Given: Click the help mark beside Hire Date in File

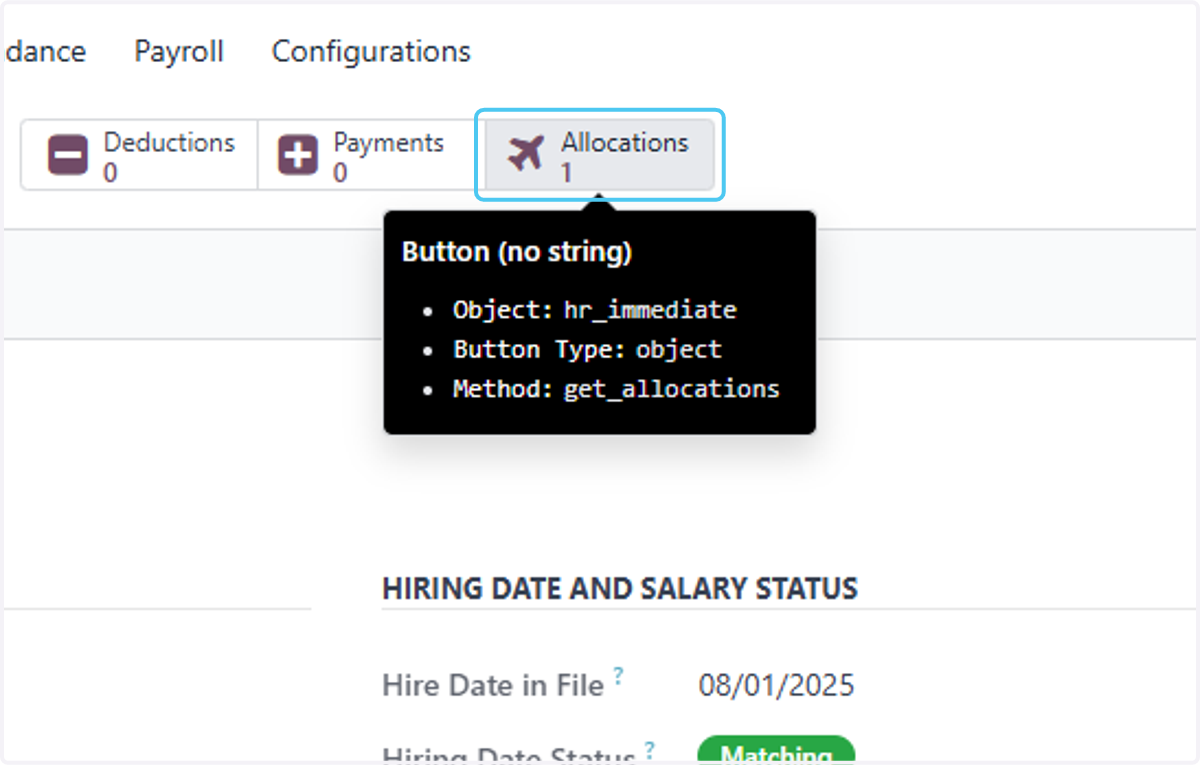Looking at the screenshot, I should coord(618,676).
